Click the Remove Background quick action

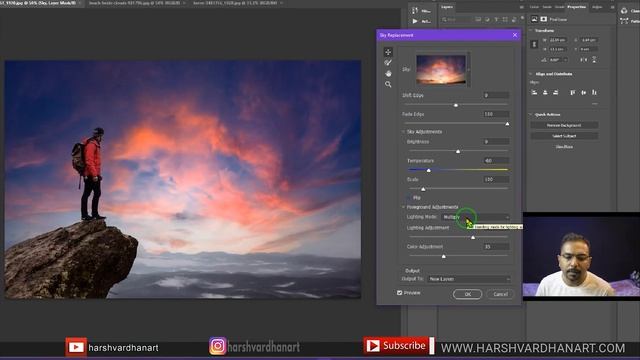coord(564,125)
